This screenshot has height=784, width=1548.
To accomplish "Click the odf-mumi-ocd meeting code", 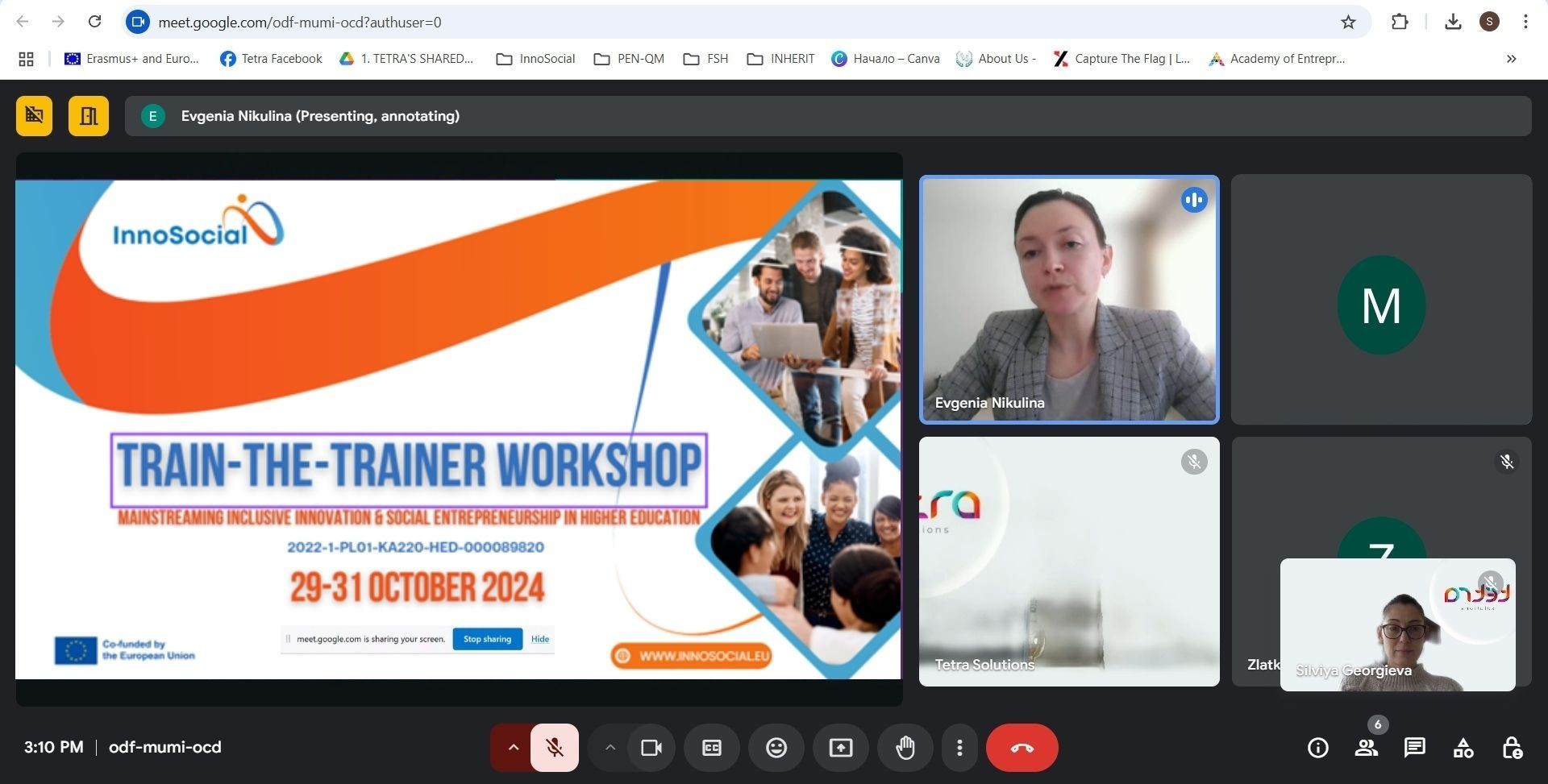I will [x=165, y=747].
